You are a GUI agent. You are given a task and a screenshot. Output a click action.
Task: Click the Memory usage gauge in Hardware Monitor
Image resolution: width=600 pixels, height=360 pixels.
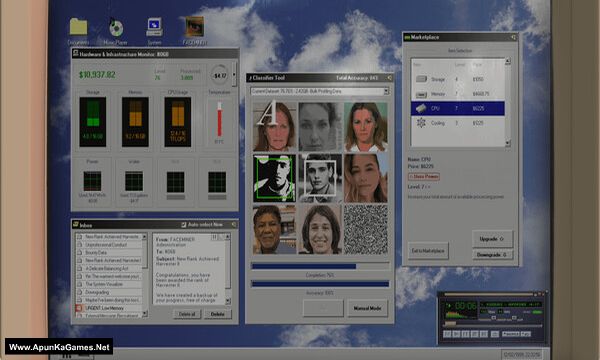pyautogui.click(x=135, y=122)
